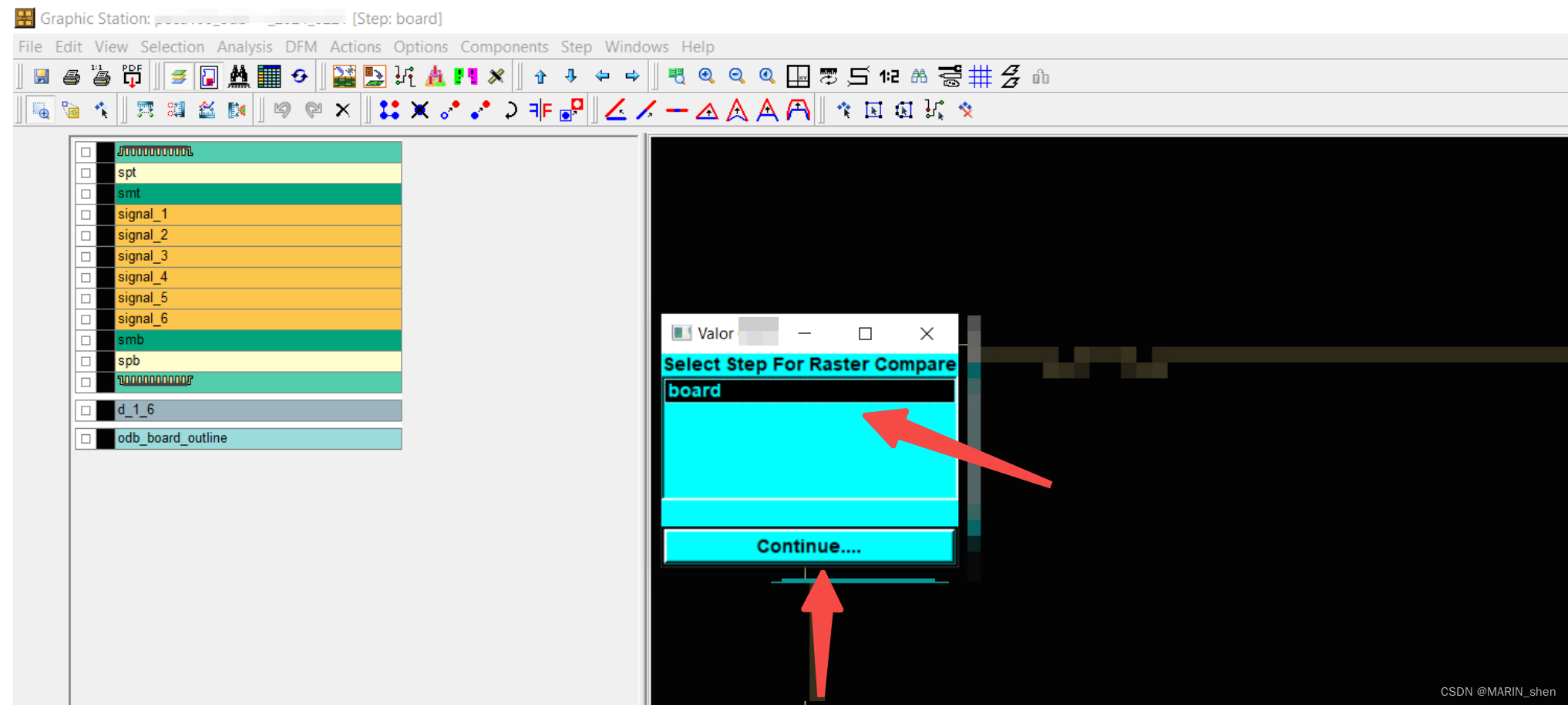Open the Components menu

(x=504, y=46)
